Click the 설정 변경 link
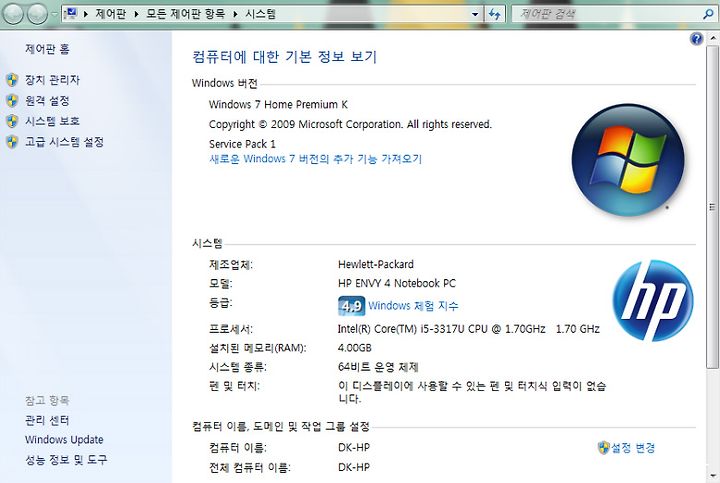 click(x=633, y=448)
